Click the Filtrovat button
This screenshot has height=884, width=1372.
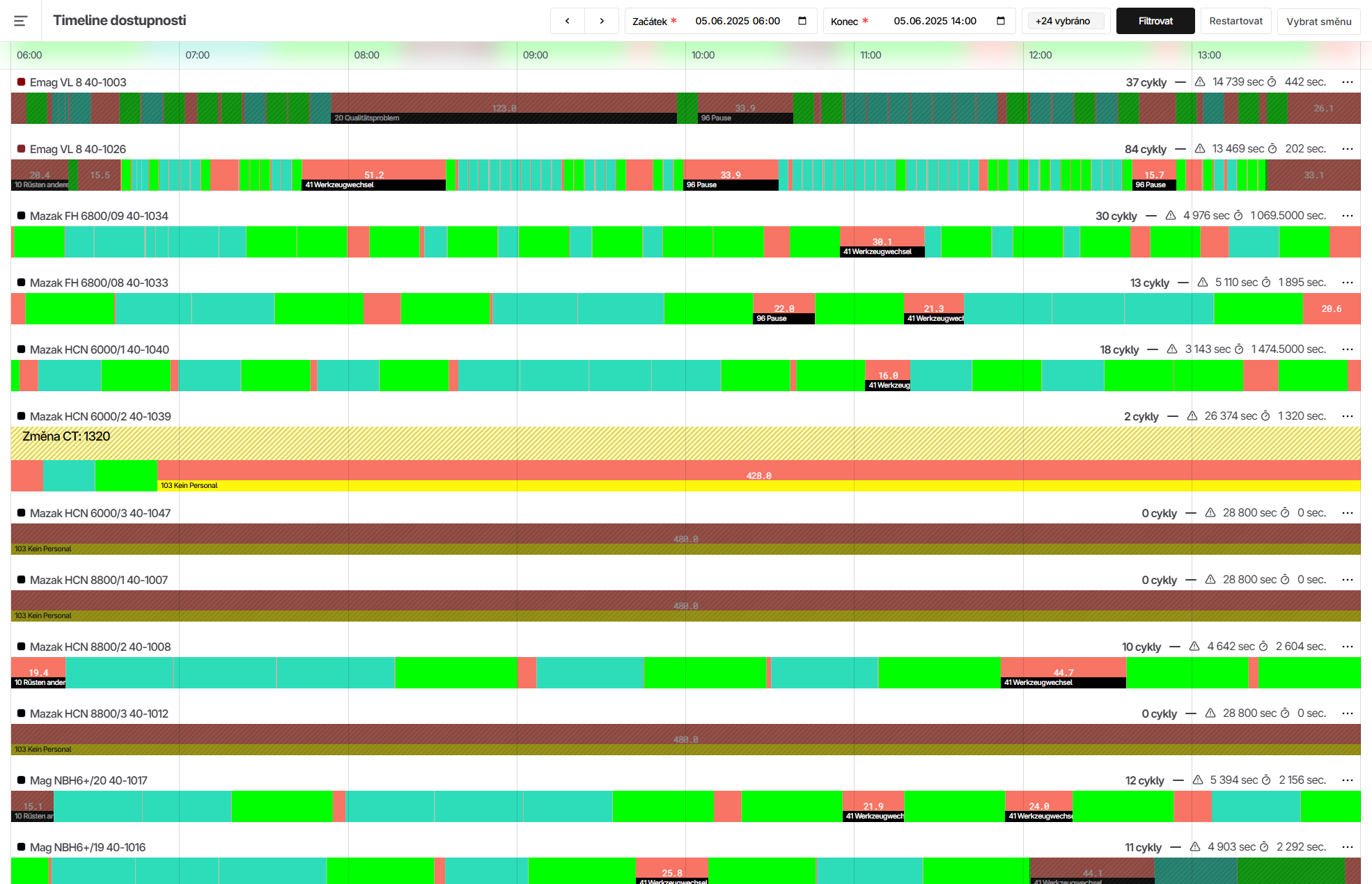tap(1155, 21)
